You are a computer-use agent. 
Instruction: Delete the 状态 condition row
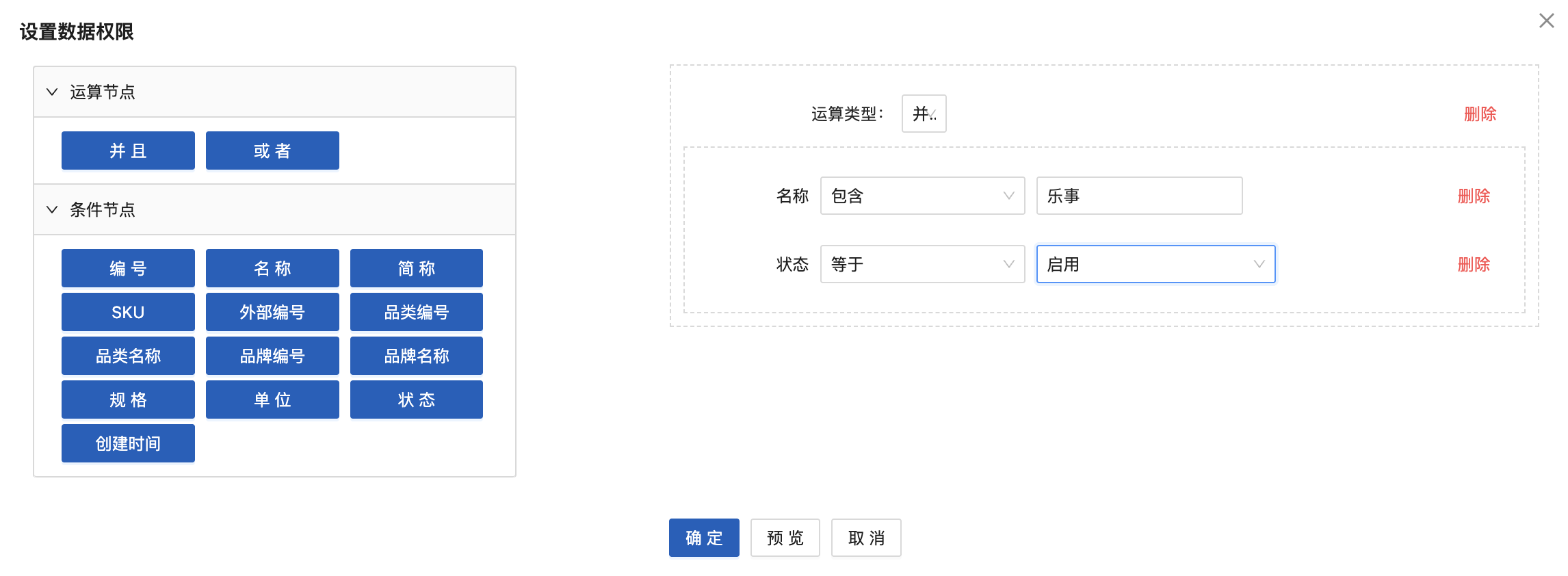[1474, 264]
